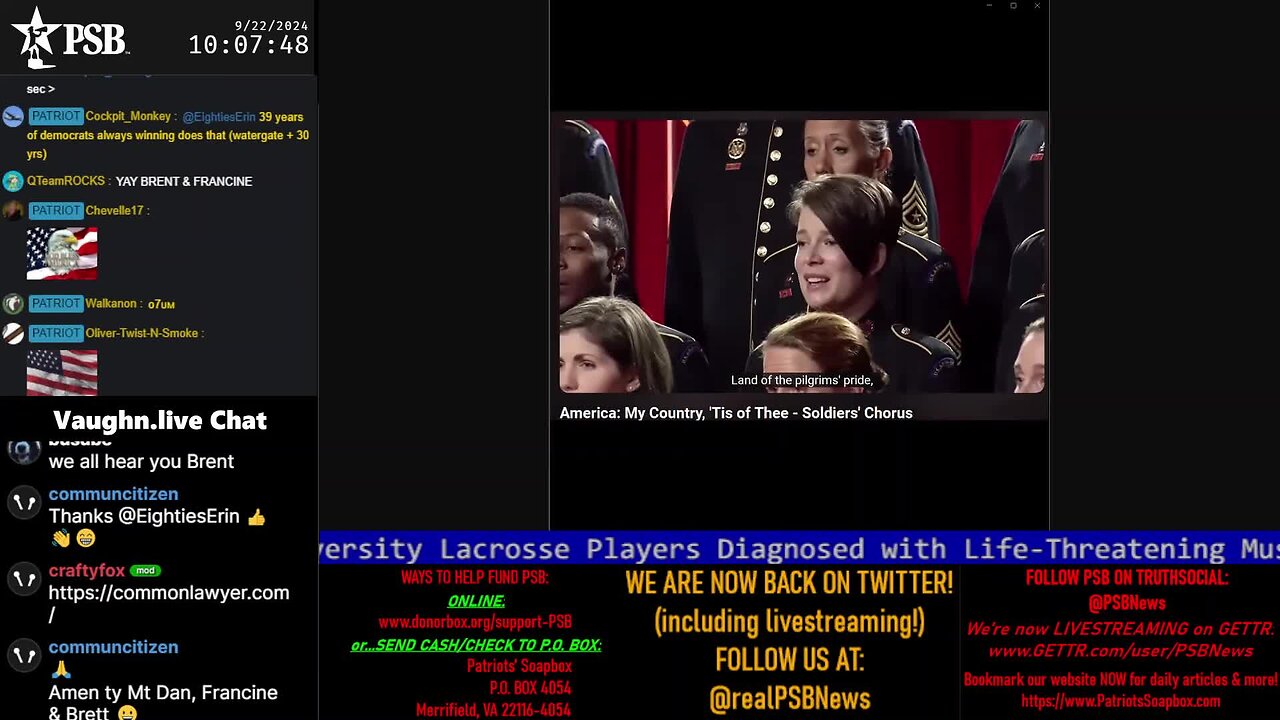
Task: Click the @PSBNews TruthSocial handle
Action: [x=1127, y=603]
